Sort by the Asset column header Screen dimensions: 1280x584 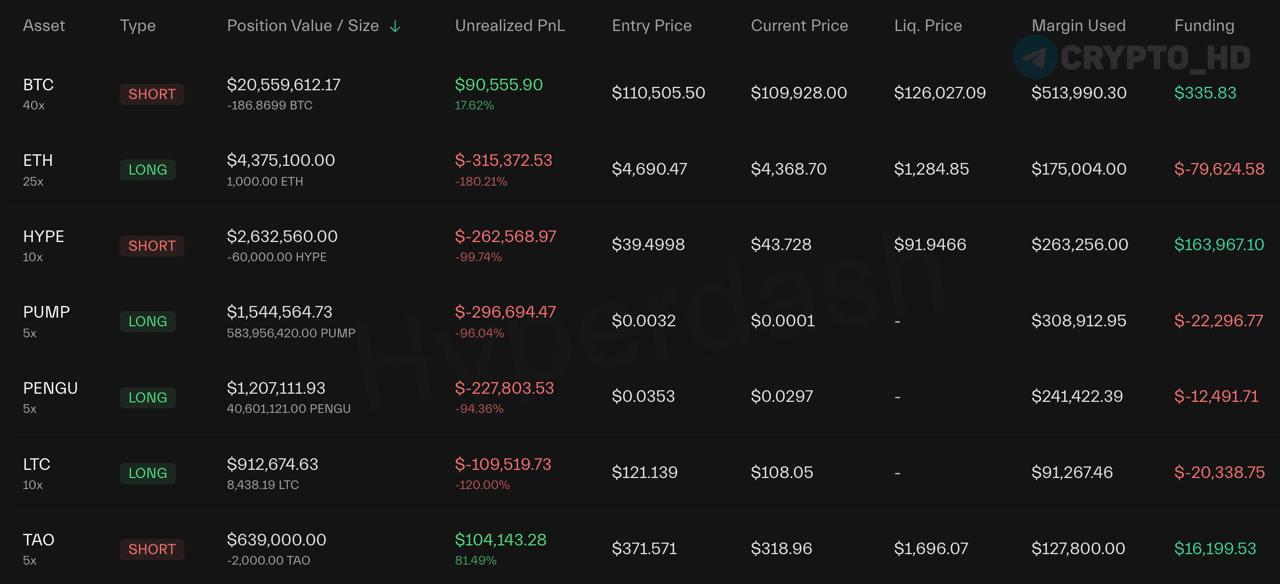pos(44,26)
